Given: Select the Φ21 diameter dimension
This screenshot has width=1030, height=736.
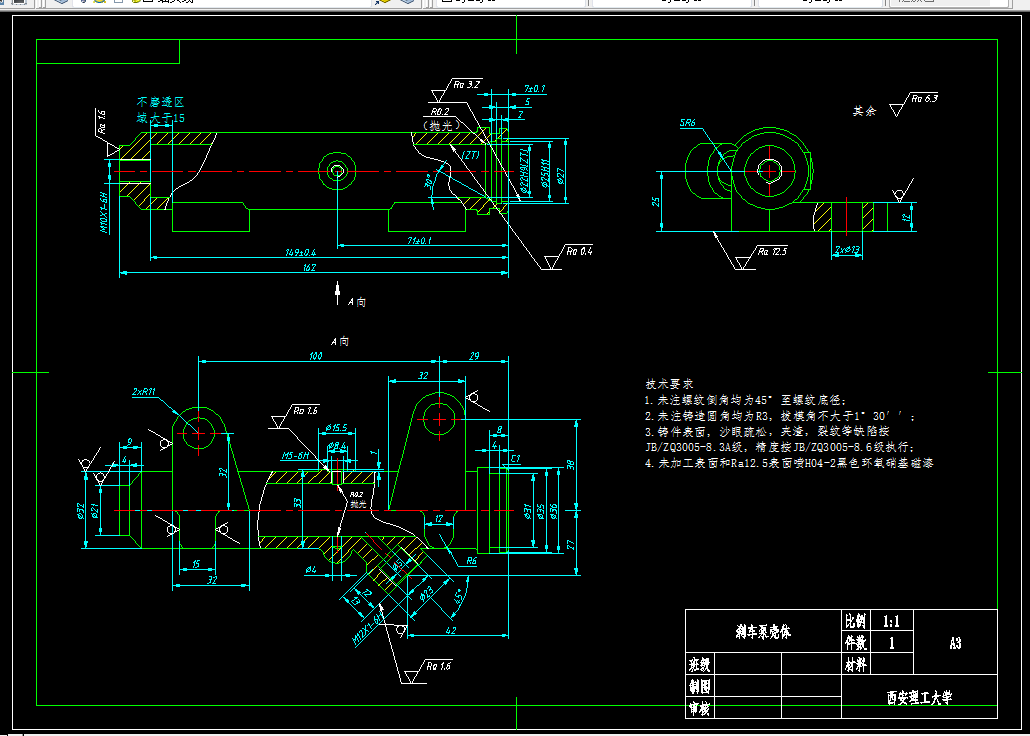Looking at the screenshot, I should pyautogui.click(x=95, y=510).
